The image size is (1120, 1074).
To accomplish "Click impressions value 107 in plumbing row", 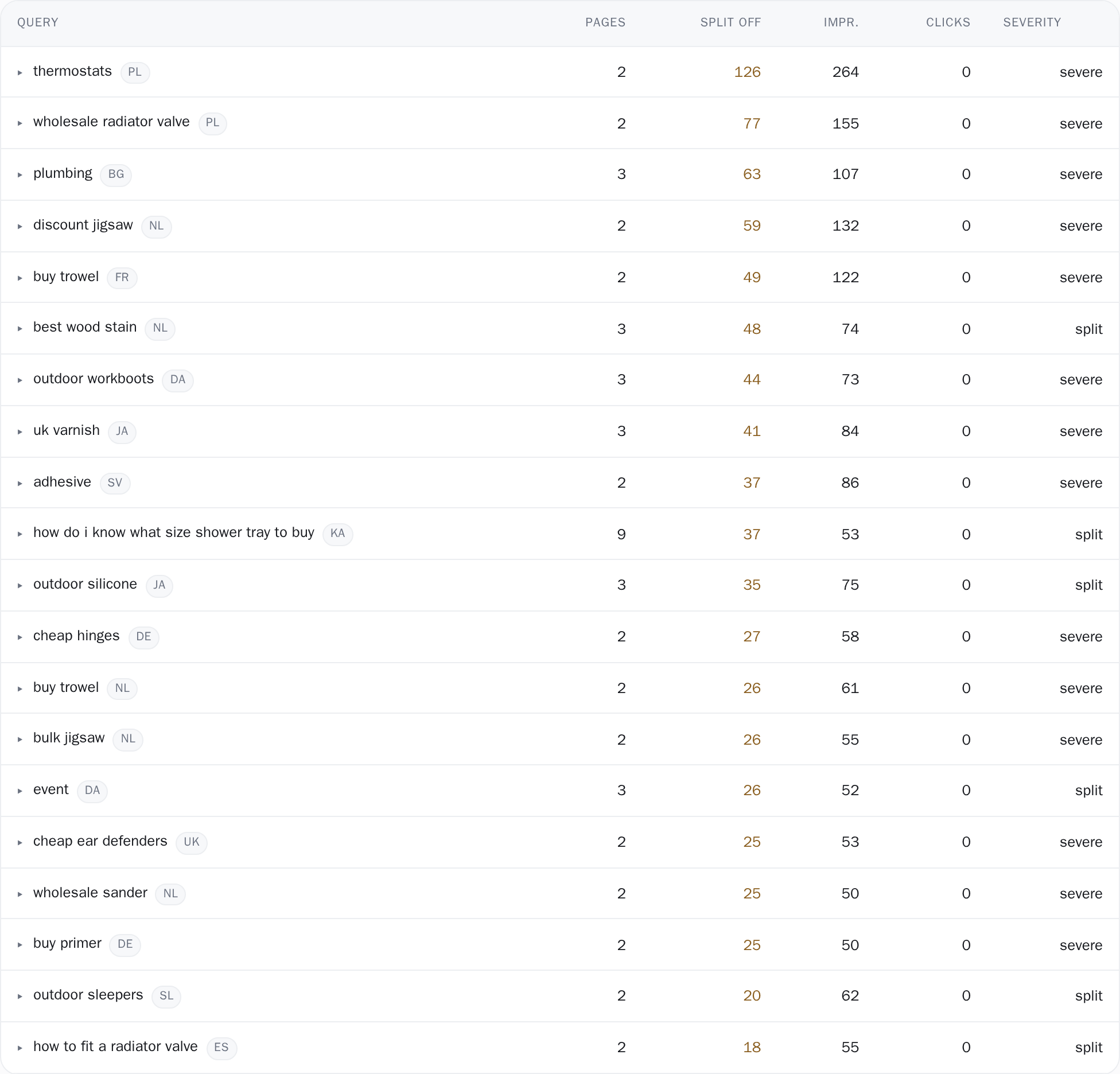I will pyautogui.click(x=845, y=174).
